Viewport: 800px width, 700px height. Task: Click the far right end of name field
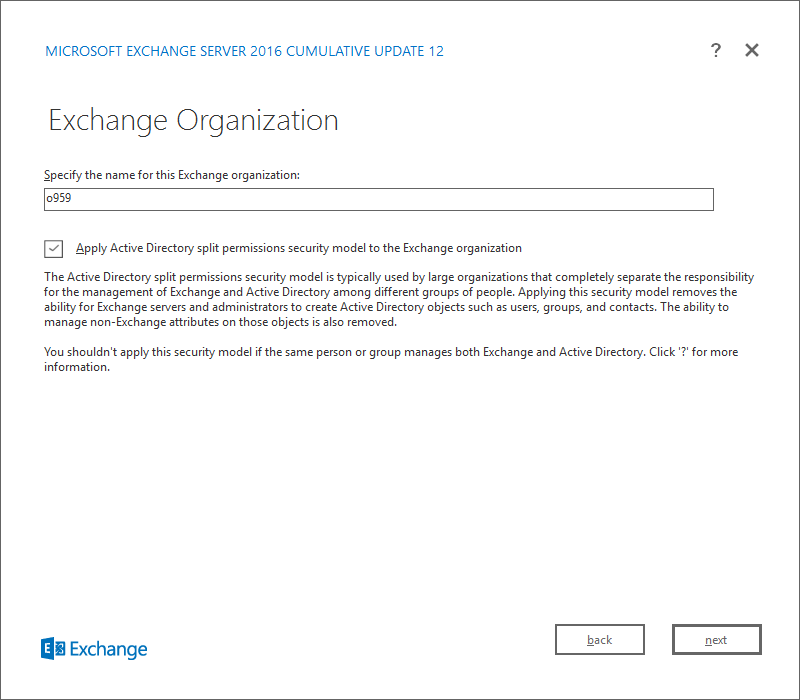708,199
